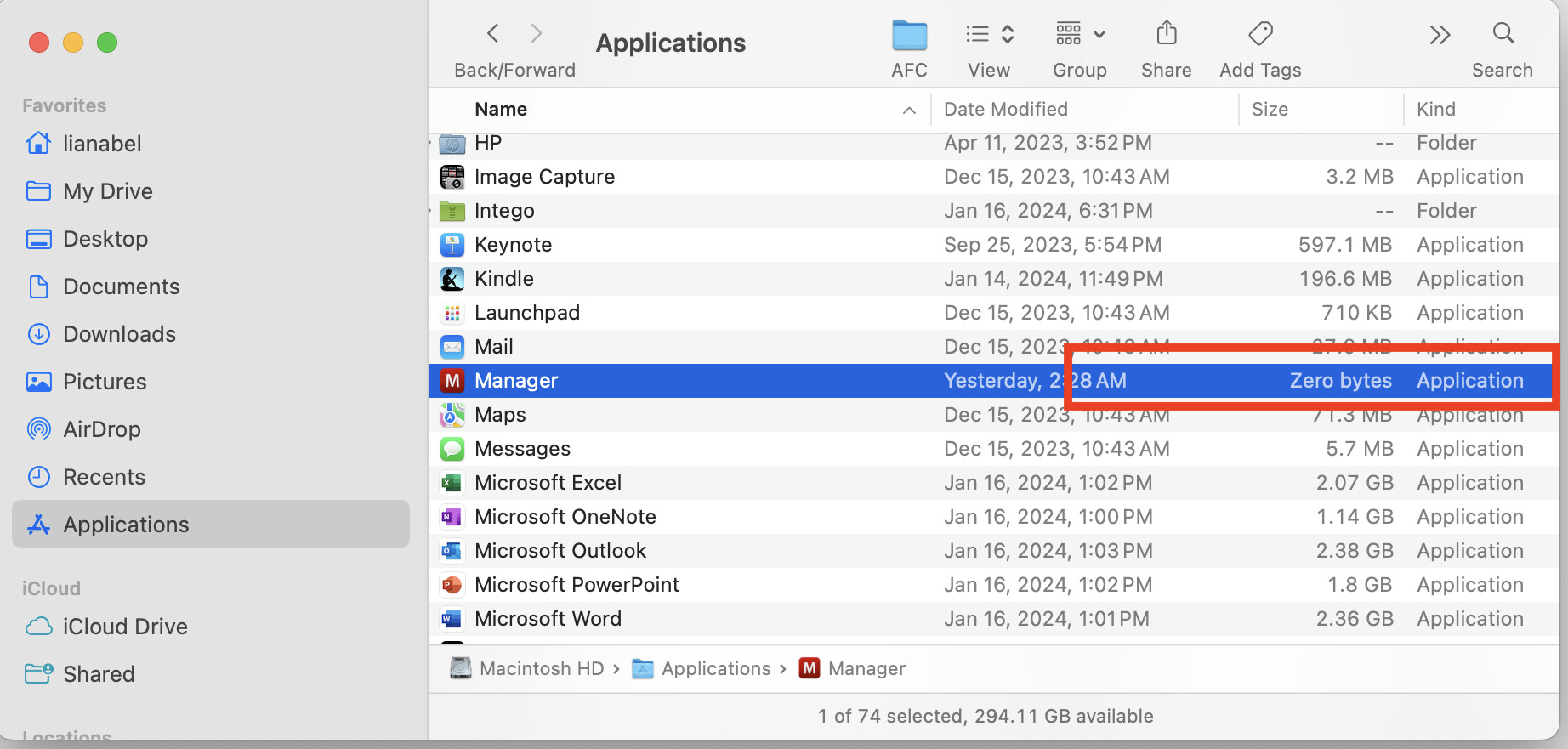
Task: Click the Keynote file name
Action: pos(513,245)
